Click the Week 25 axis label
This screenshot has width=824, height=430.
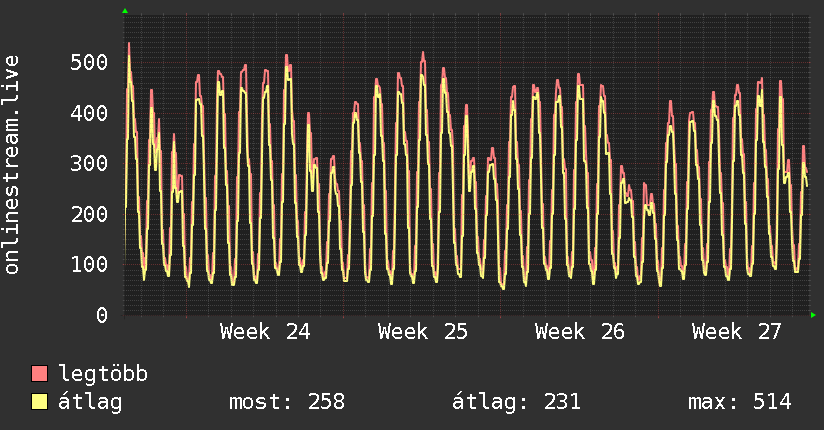[x=423, y=332]
